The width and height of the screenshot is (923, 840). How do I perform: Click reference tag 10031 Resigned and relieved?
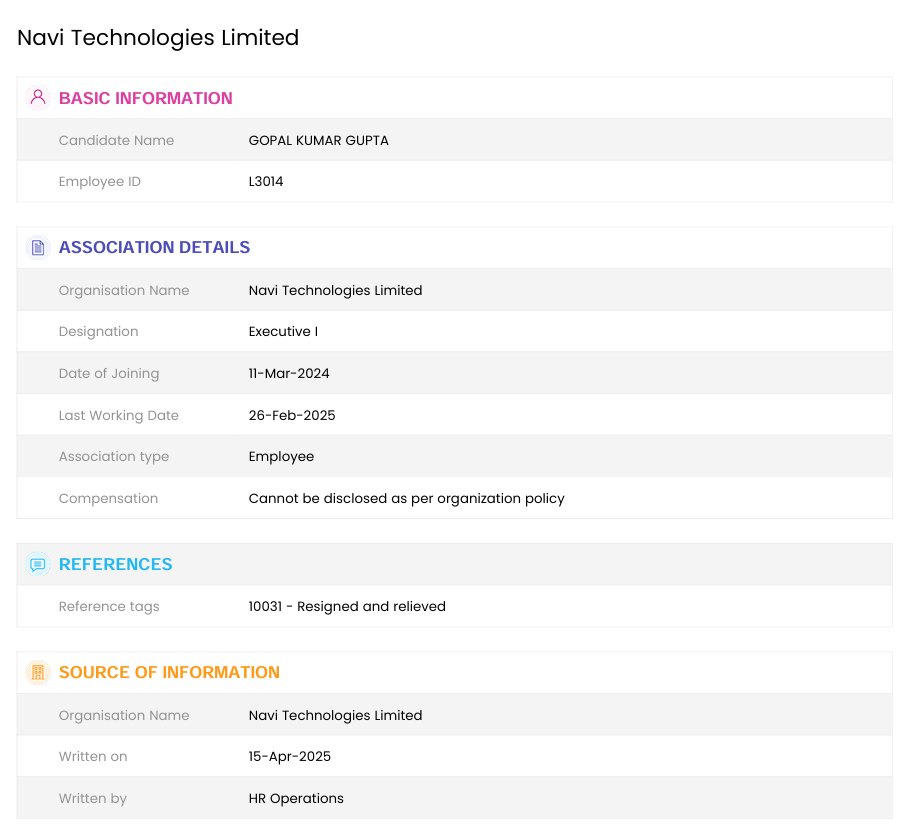[x=347, y=607]
